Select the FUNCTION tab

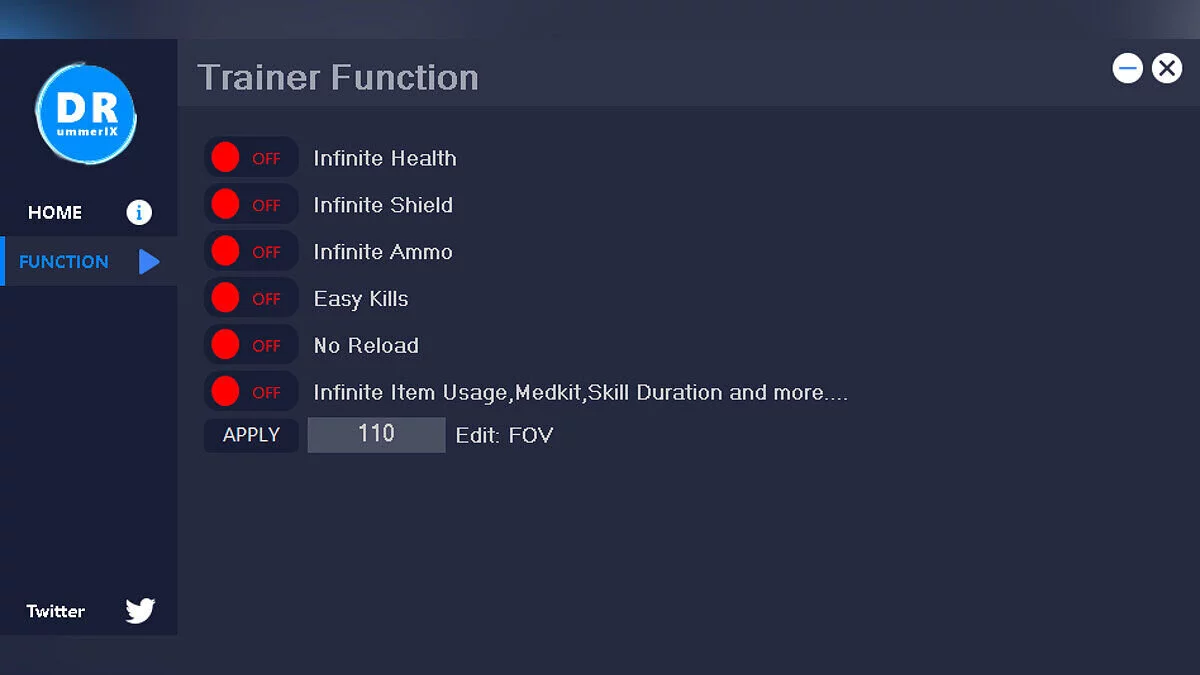point(64,262)
